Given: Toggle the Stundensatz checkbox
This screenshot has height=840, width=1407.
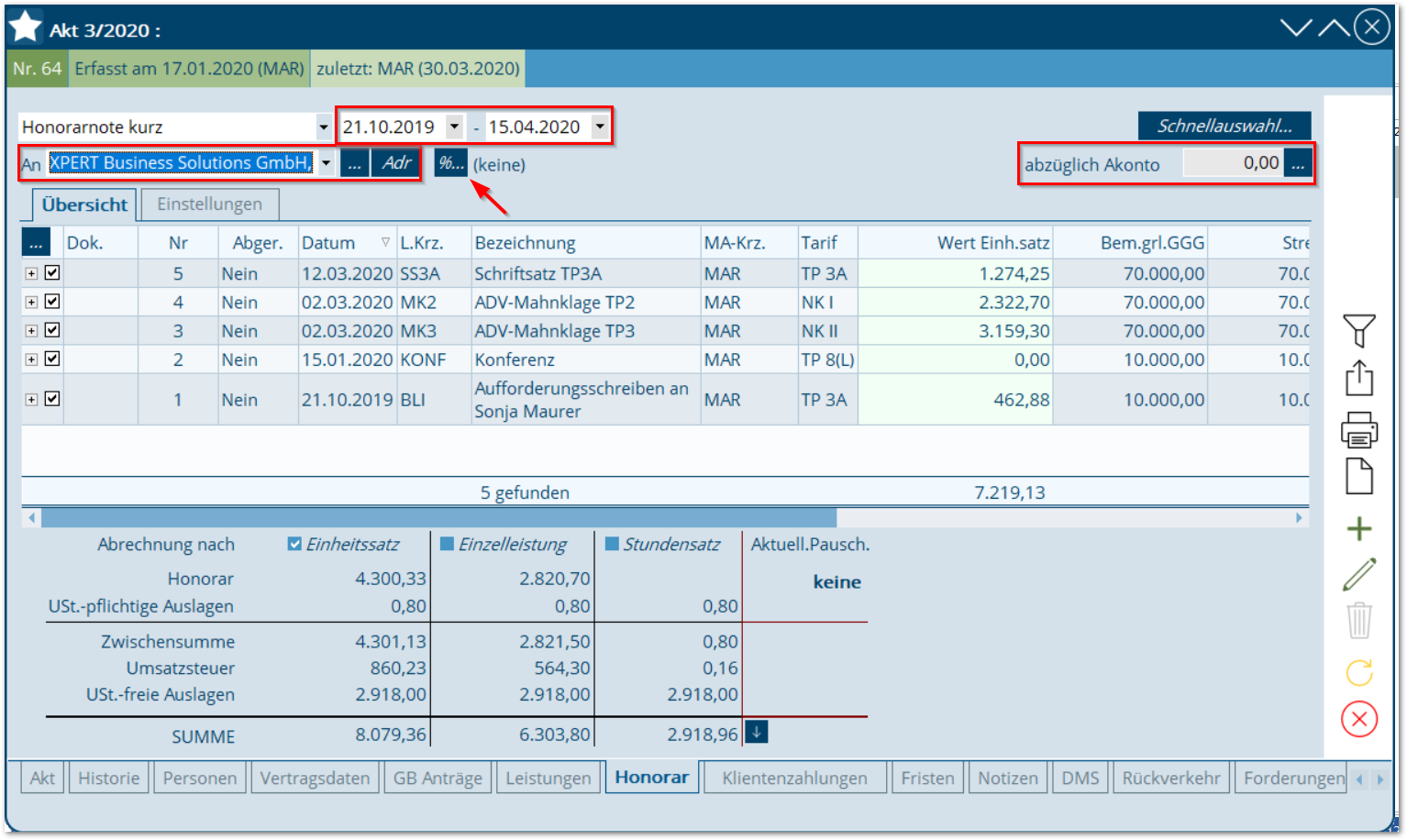Looking at the screenshot, I should coord(612,544).
